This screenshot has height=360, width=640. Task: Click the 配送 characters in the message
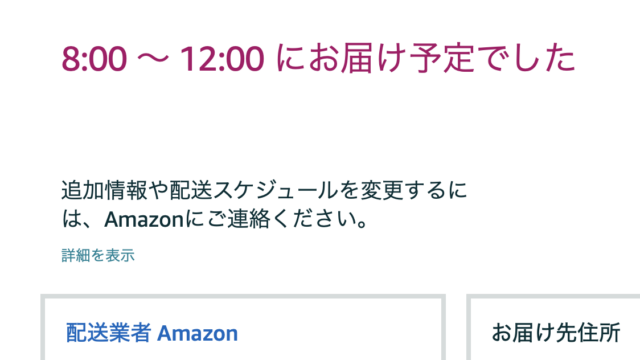191,191
